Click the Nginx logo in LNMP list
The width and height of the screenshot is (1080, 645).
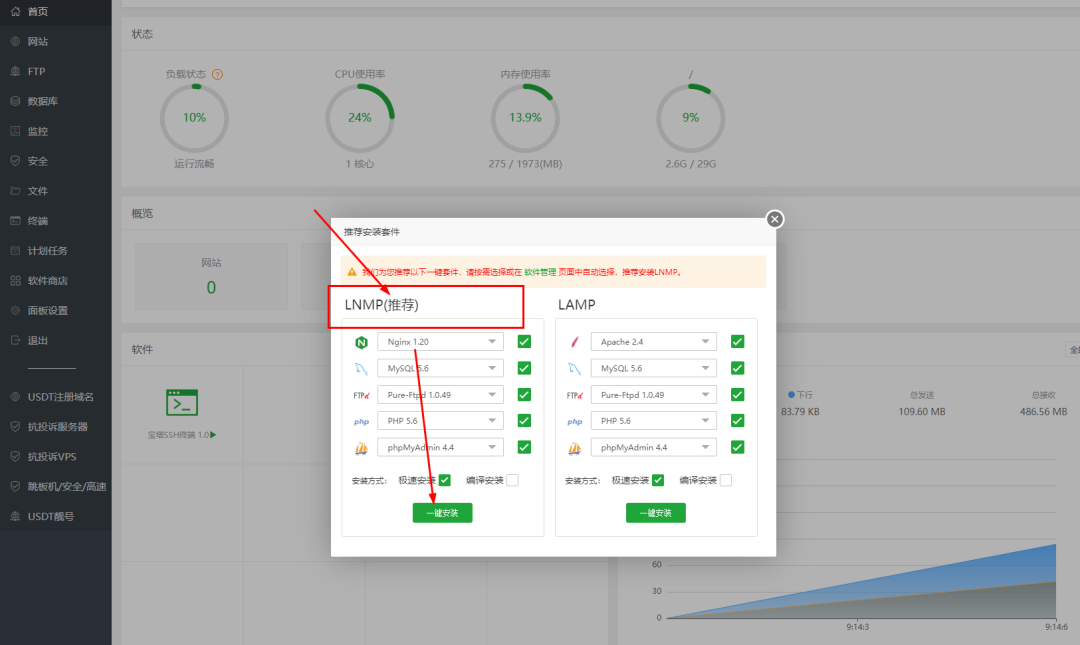click(361, 342)
